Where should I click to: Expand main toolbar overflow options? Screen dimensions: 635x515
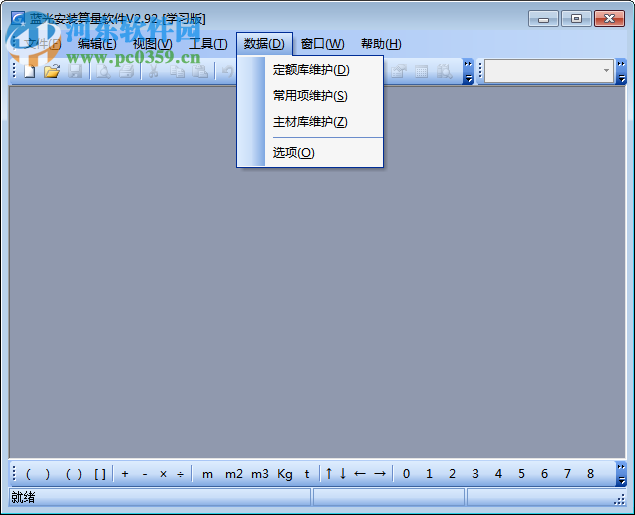point(468,71)
